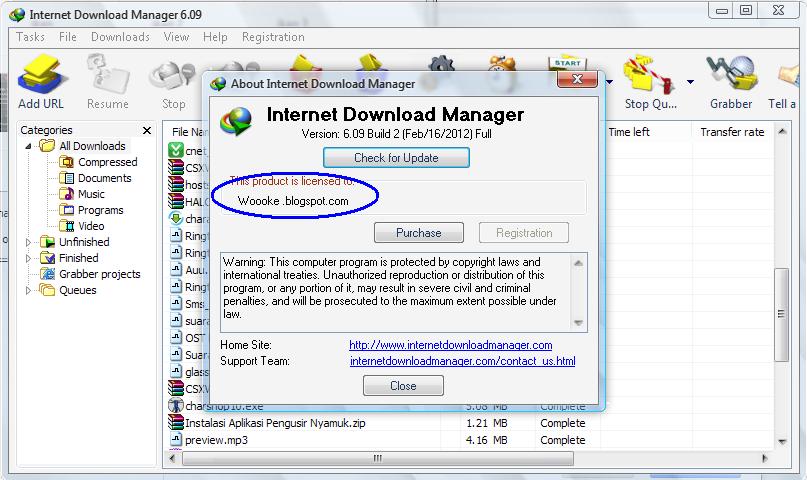Select the Grabber projects tree item
Screen dimensions: 807x480
click(99, 274)
